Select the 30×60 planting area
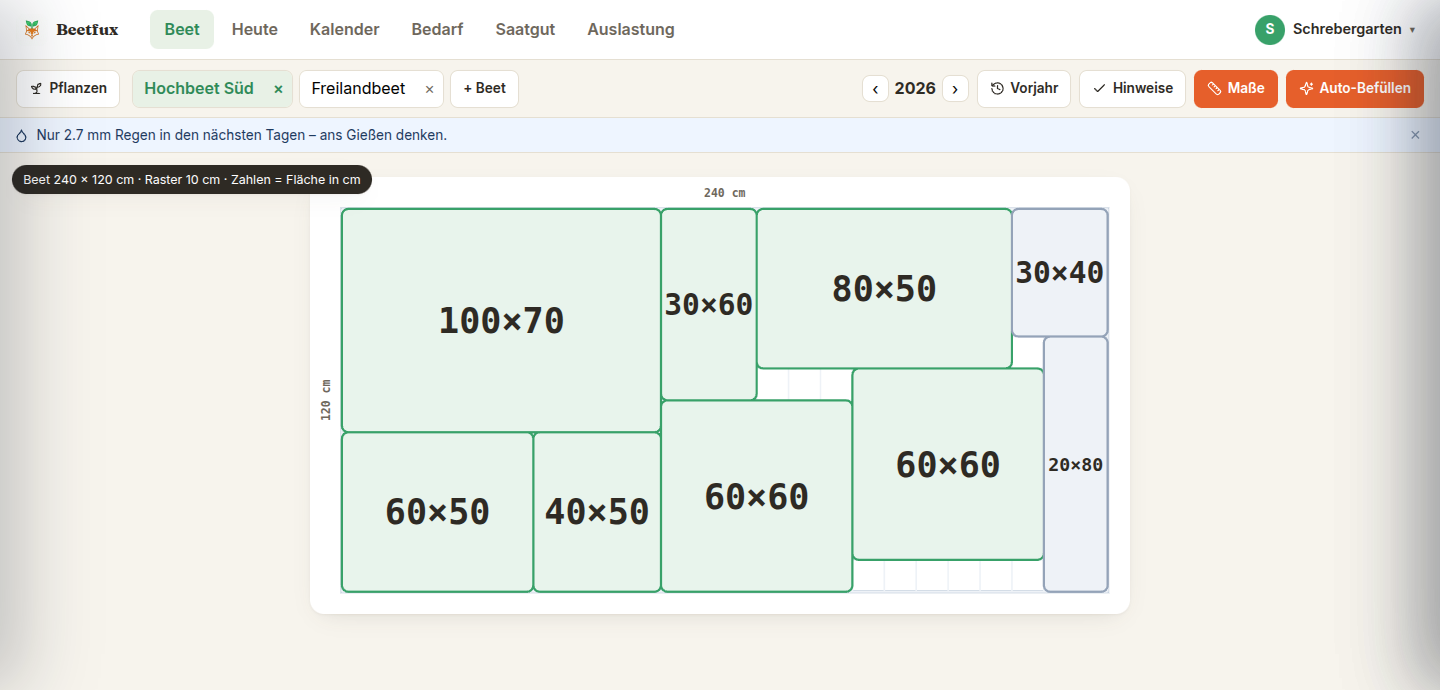The height and width of the screenshot is (690, 1440). (x=709, y=304)
